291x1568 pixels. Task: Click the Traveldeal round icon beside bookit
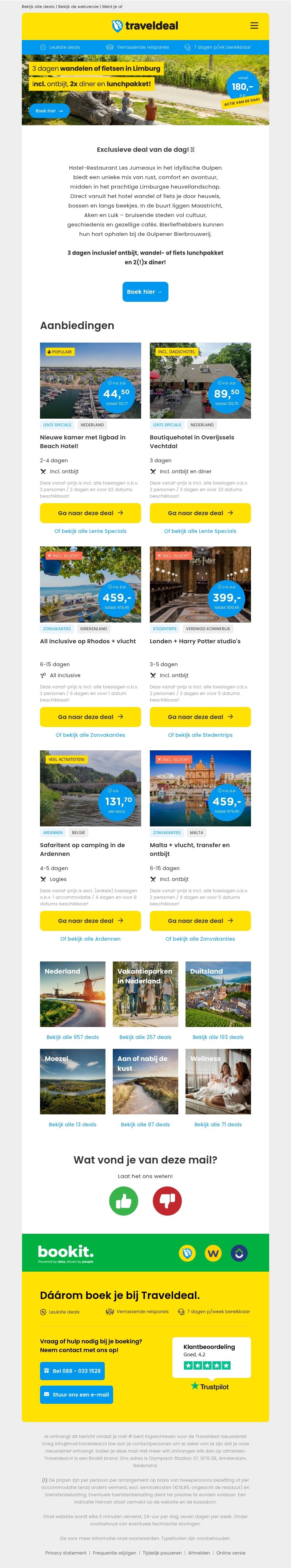[x=187, y=1253]
